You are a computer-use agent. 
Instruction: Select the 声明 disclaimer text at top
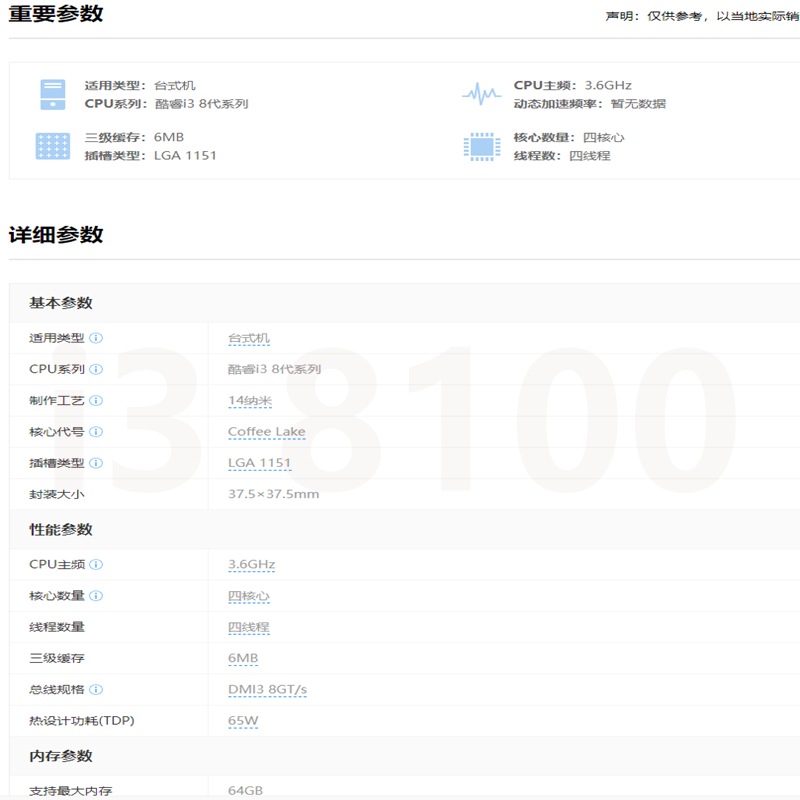(702, 16)
